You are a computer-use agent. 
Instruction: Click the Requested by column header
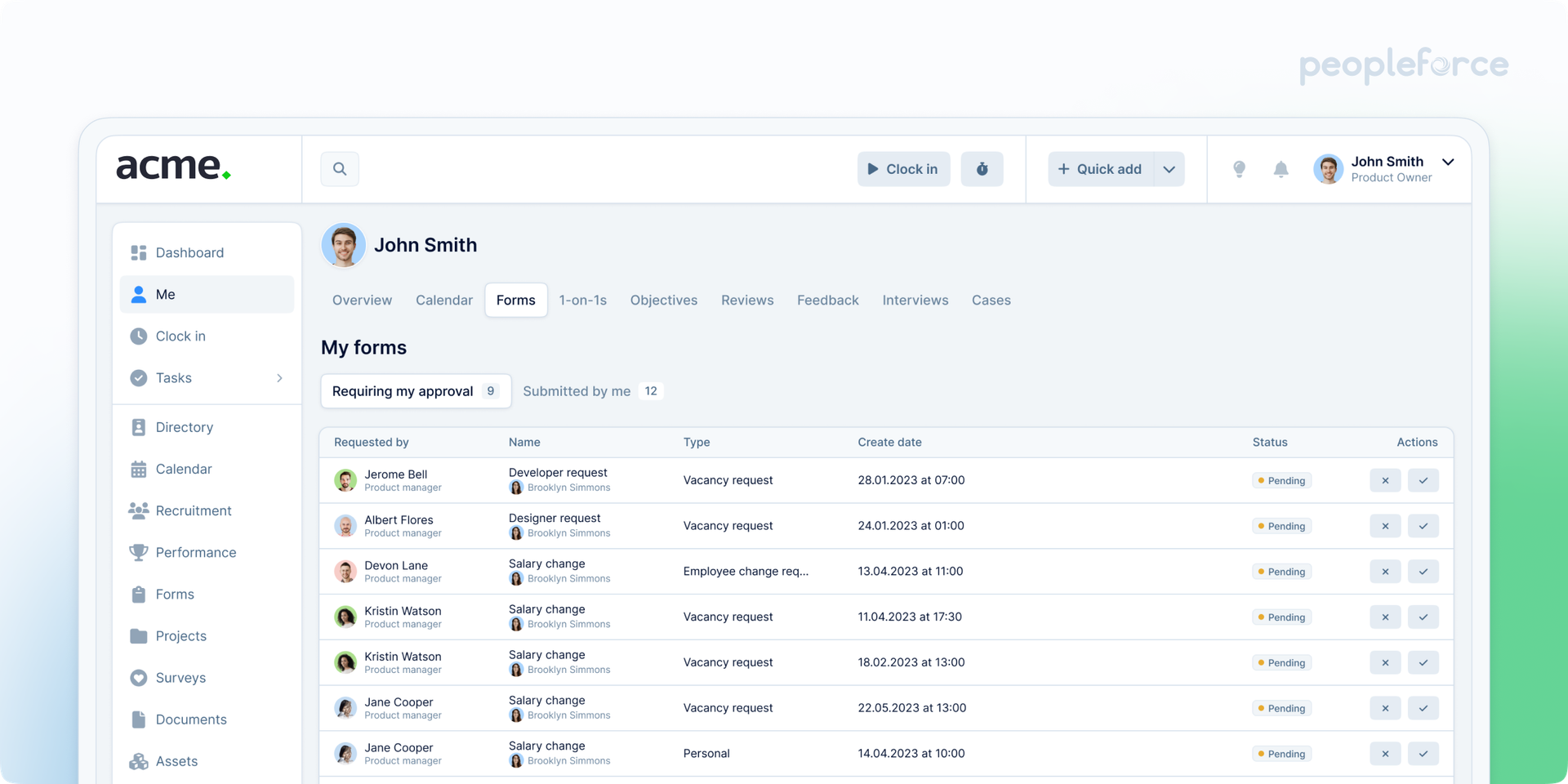371,442
